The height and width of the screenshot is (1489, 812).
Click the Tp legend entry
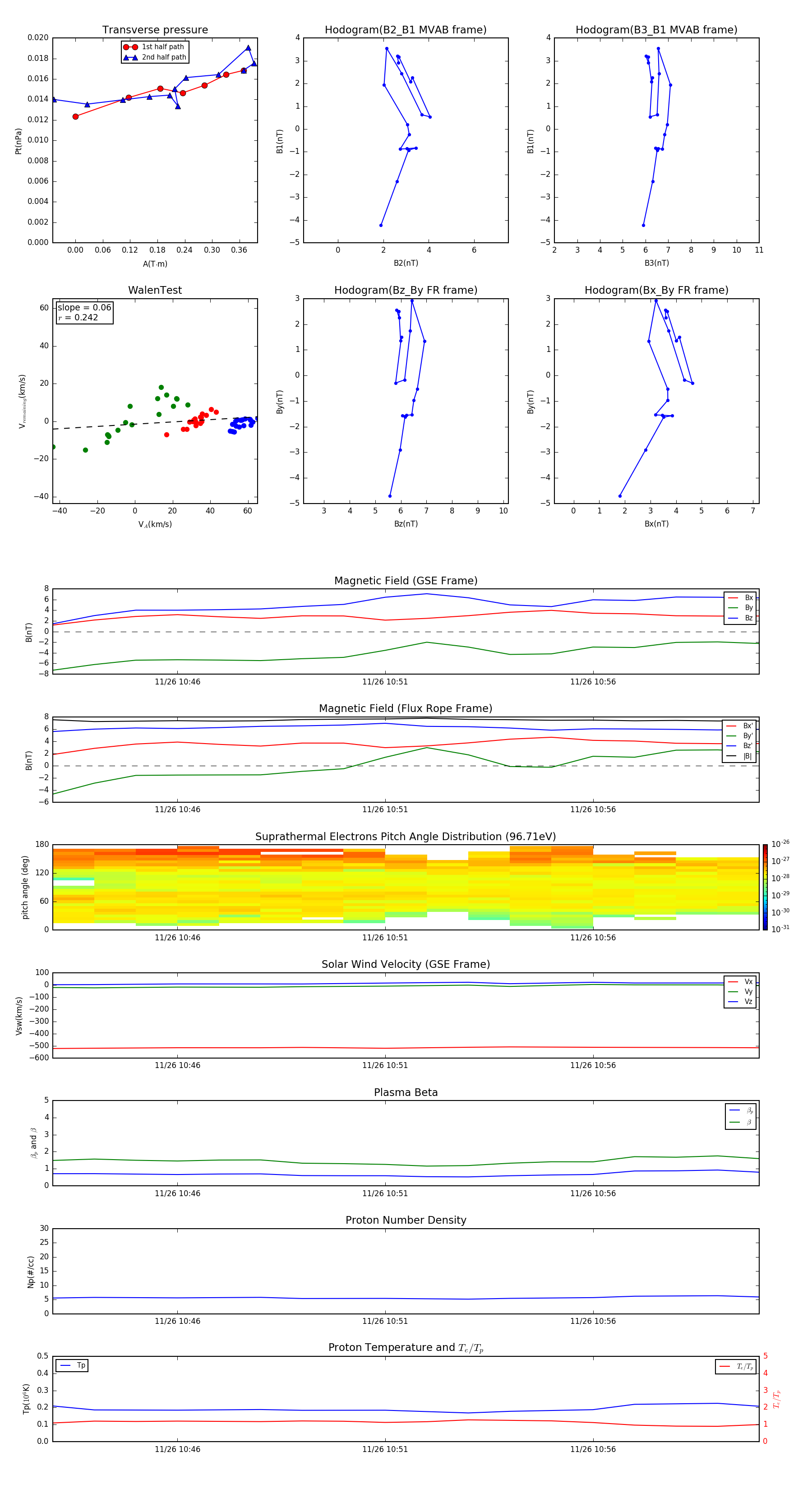coord(73,1365)
